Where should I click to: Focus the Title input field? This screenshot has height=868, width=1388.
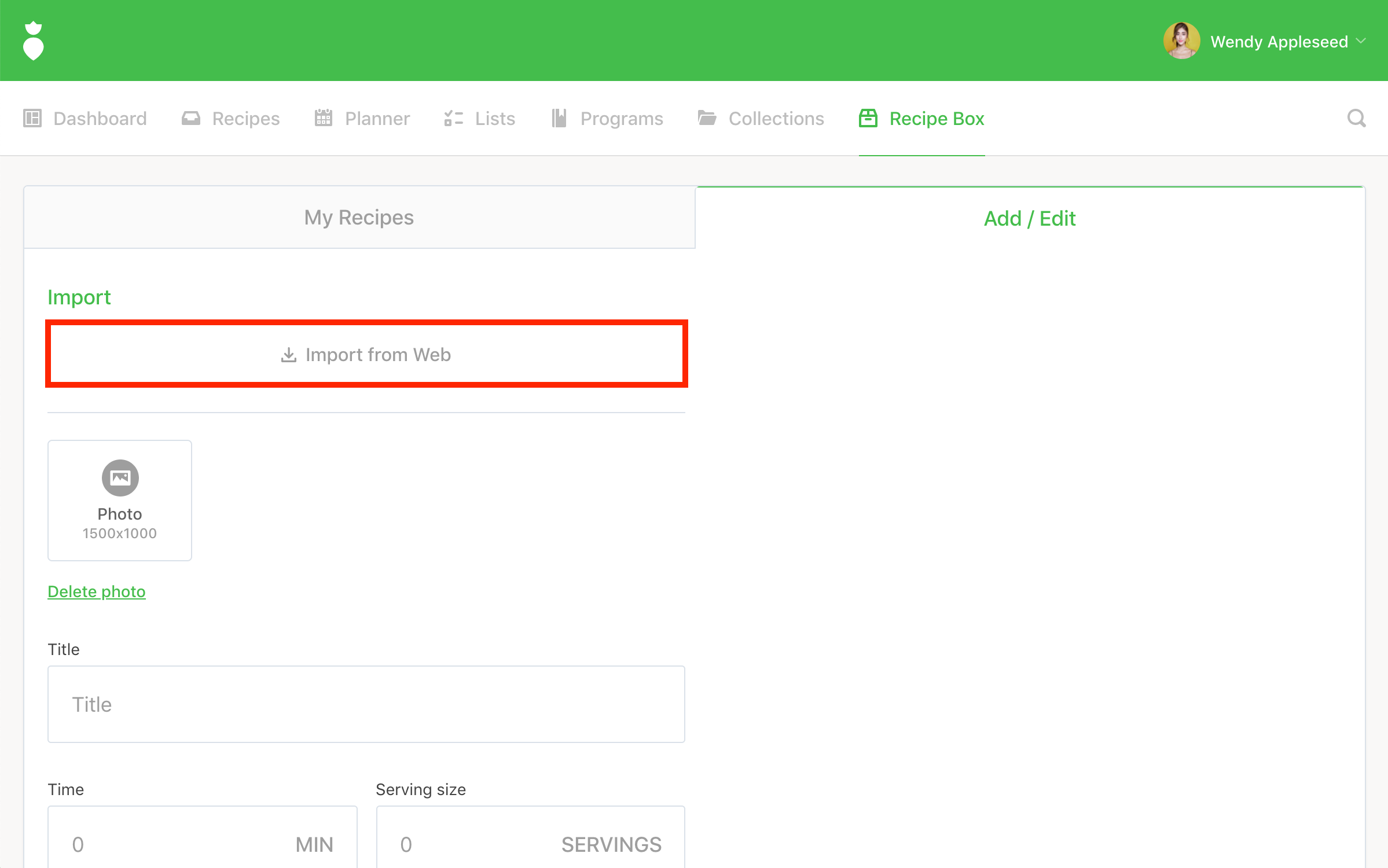(x=366, y=704)
